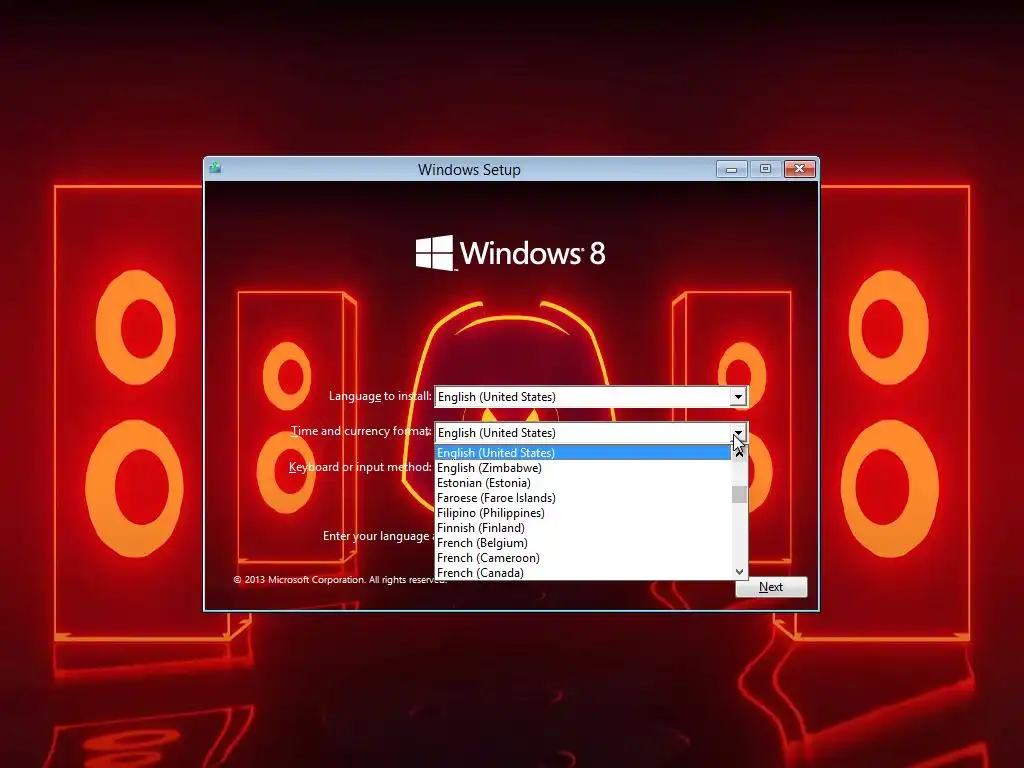Choose French (Canada) in the list
Image resolution: width=1024 pixels, height=768 pixels.
click(x=583, y=572)
